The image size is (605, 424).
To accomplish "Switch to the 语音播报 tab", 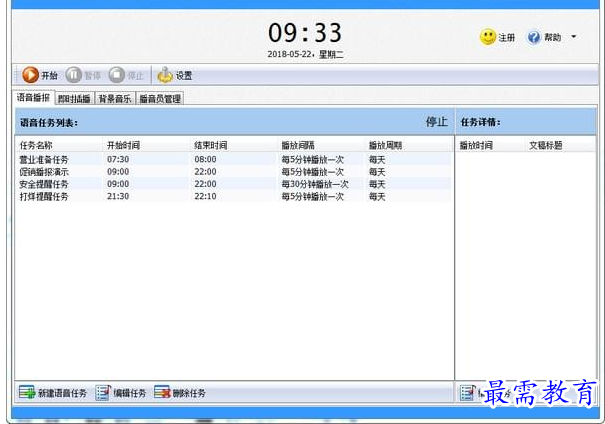I will click(x=33, y=98).
